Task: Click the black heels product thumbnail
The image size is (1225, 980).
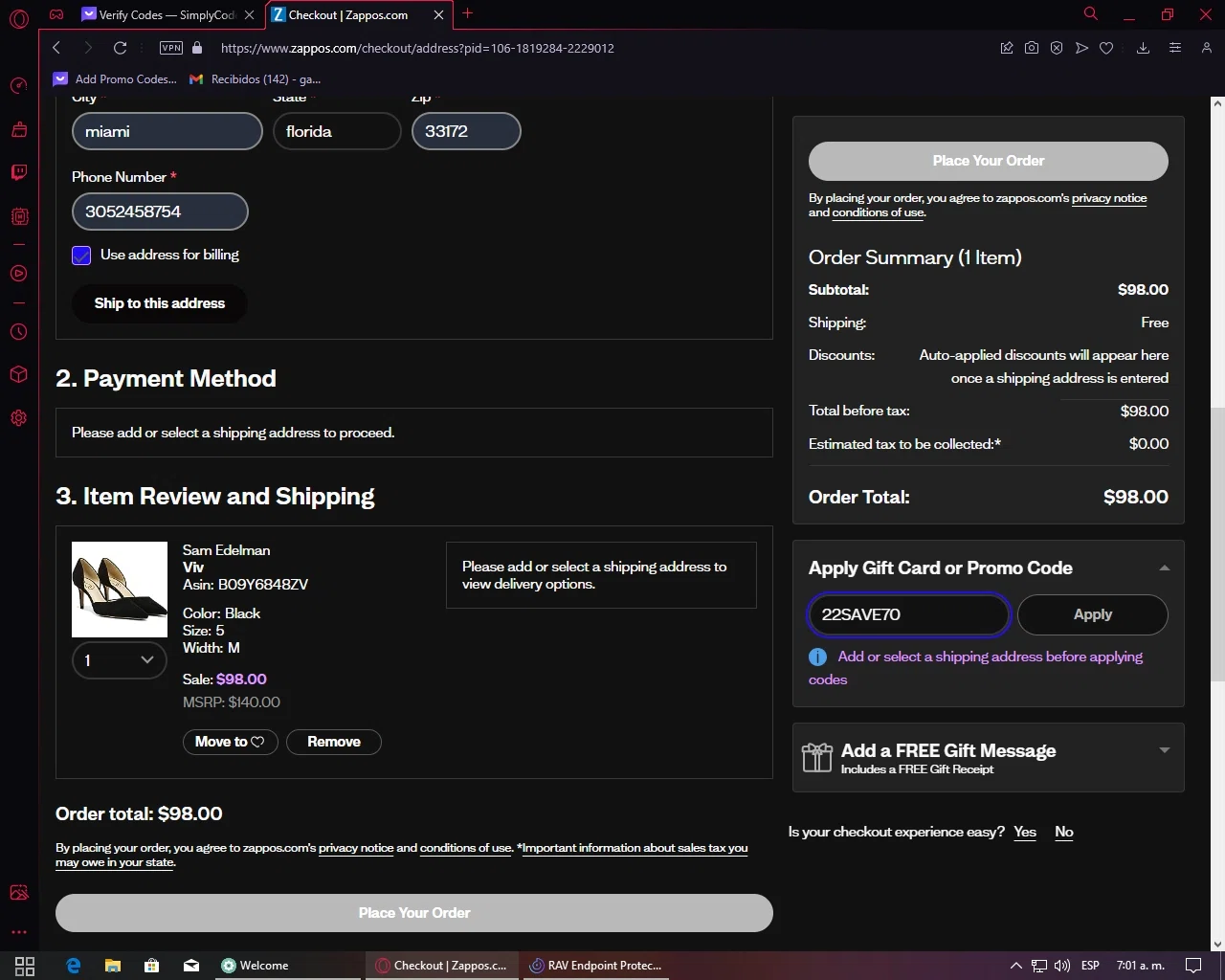Action: [x=120, y=590]
